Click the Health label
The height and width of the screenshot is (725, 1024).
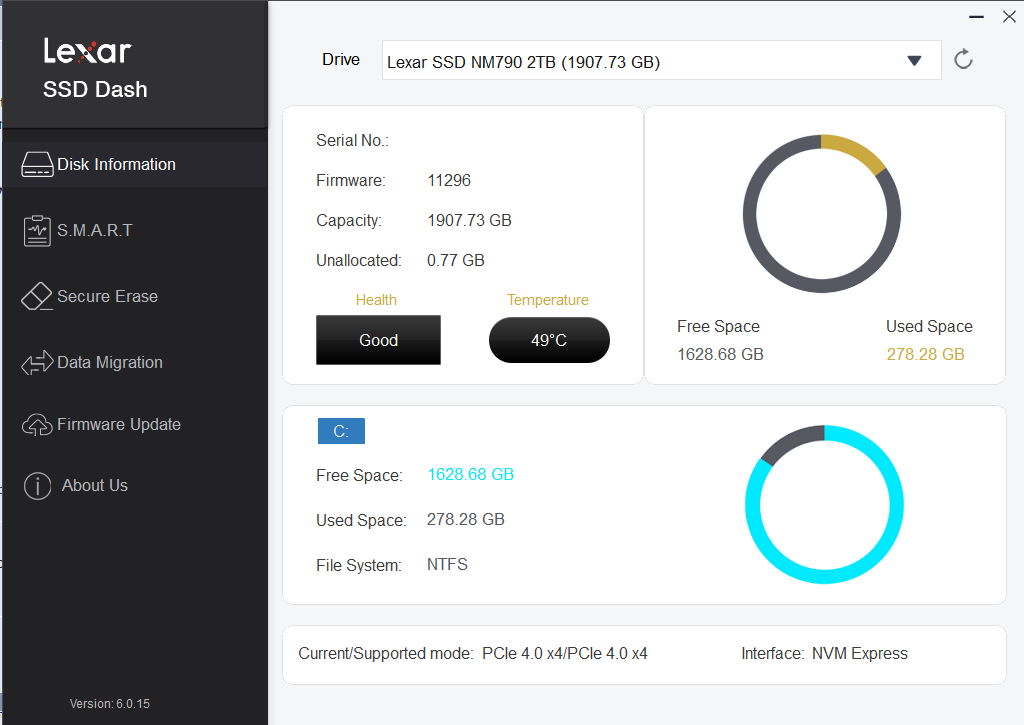click(376, 300)
